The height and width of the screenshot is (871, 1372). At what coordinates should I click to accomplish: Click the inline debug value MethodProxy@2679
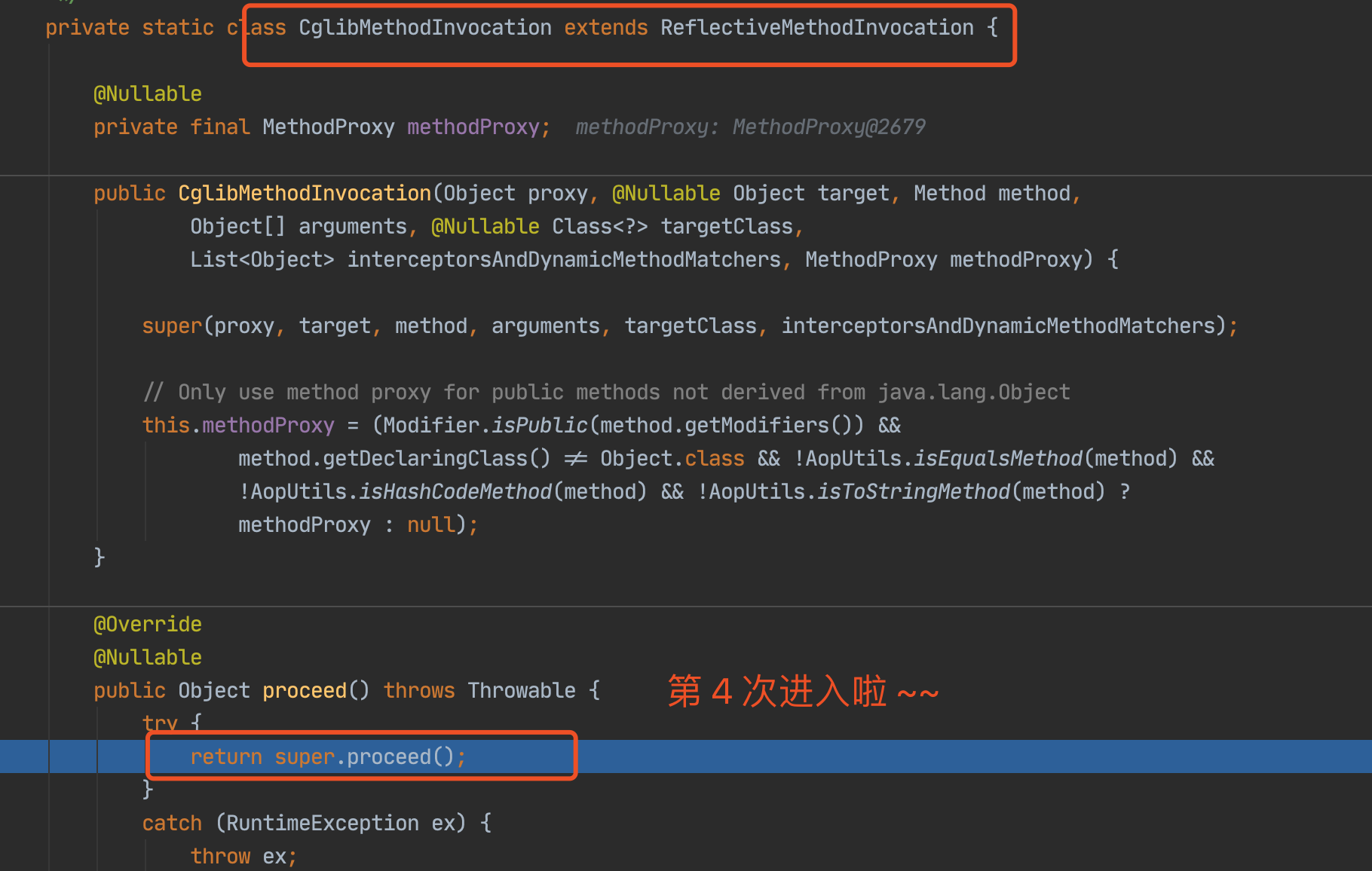(x=828, y=127)
